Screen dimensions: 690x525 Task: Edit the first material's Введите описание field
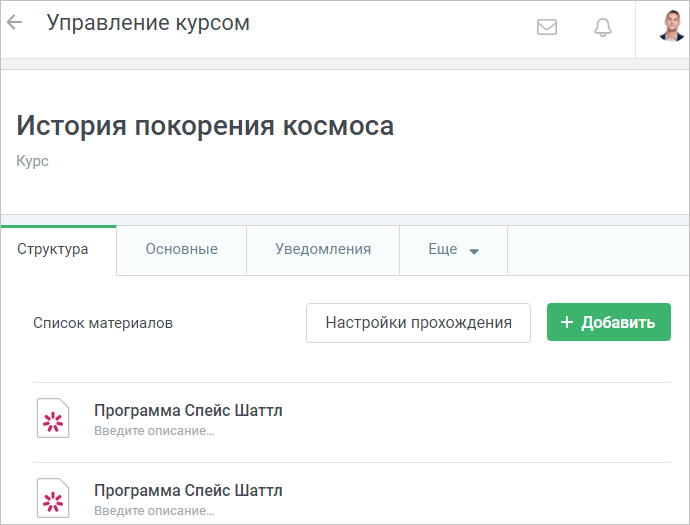tap(154, 431)
